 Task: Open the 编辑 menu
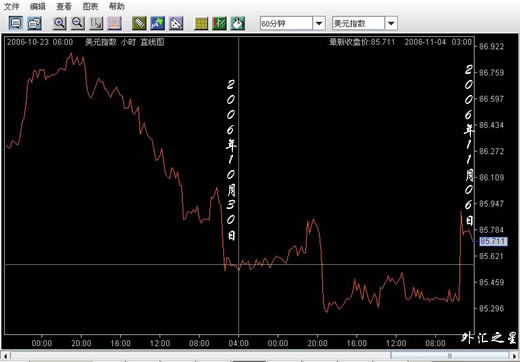tap(37, 6)
